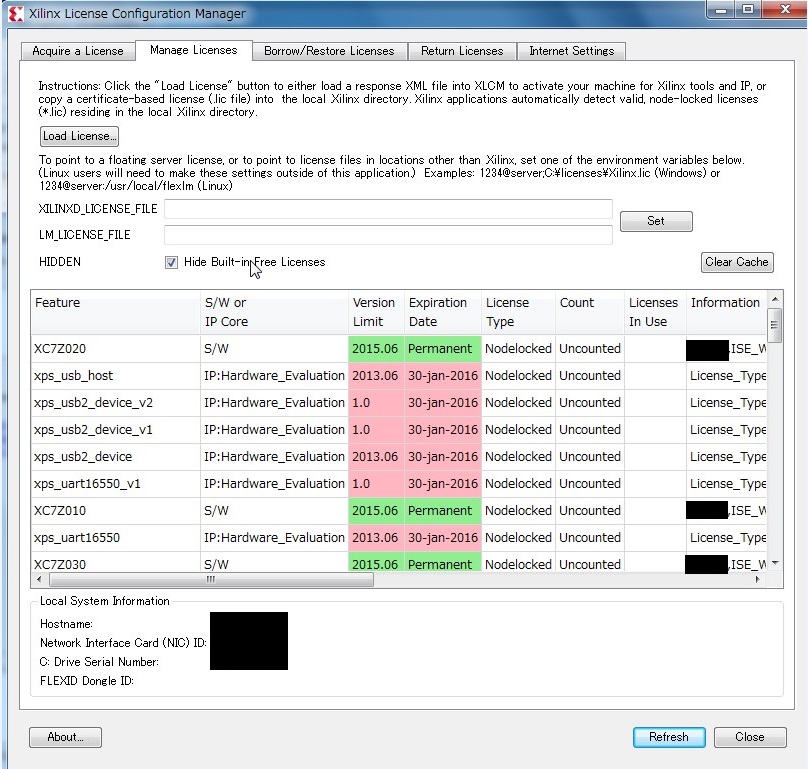The height and width of the screenshot is (769, 808).
Task: Click Nodelocked license type for XC7Z010
Action: (x=518, y=511)
